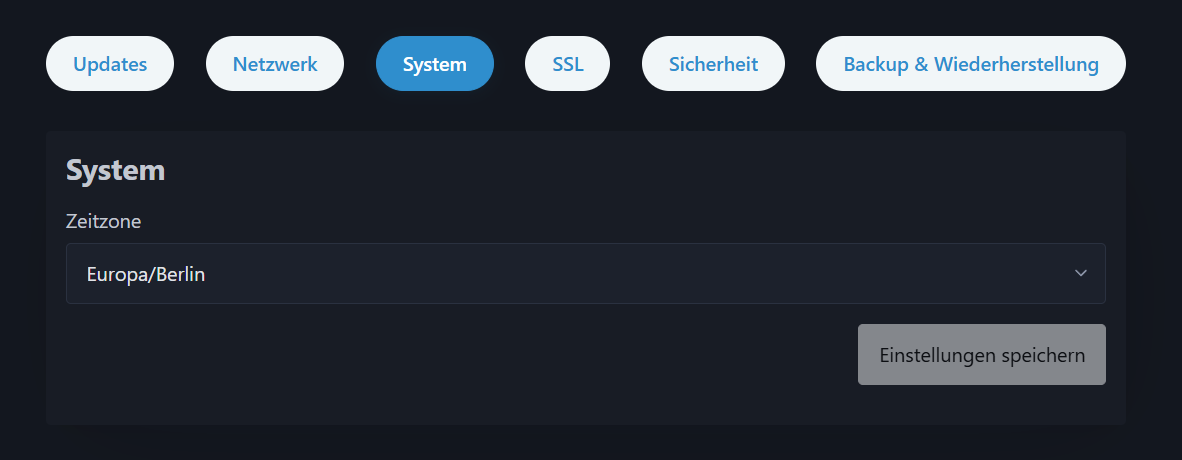
Task: Select the active System tab
Action: 434,64
